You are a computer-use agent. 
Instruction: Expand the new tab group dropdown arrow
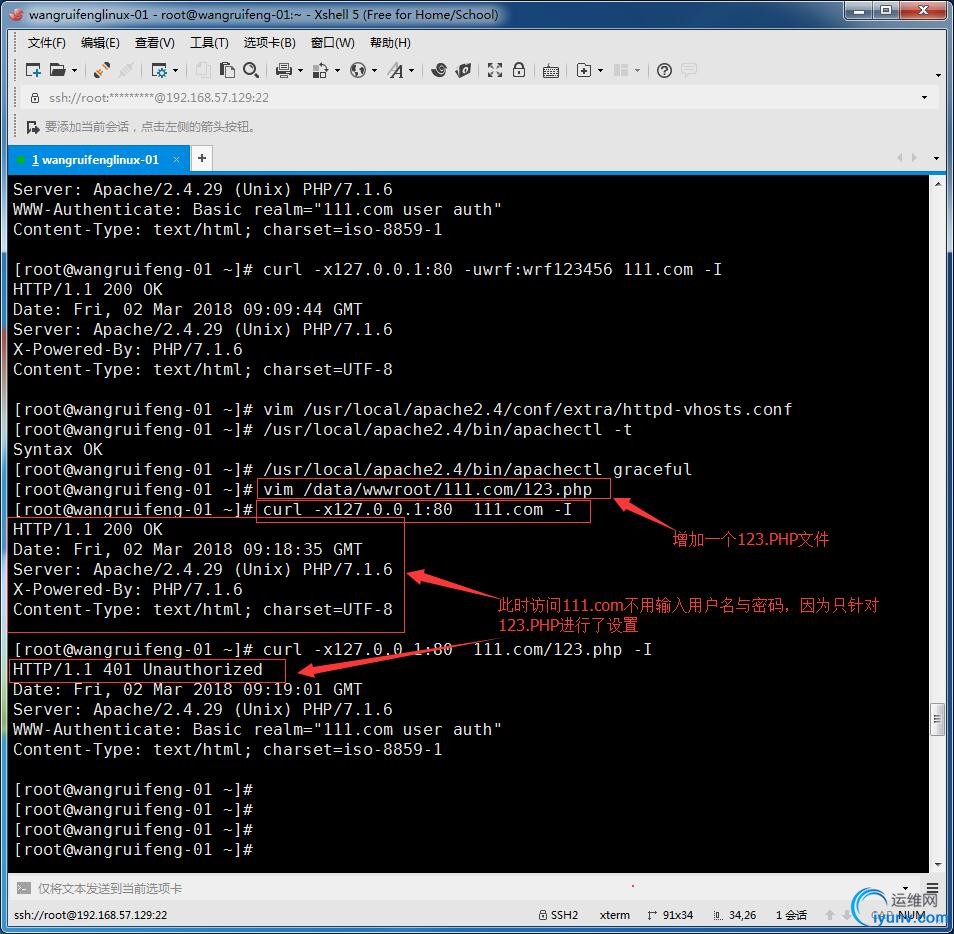tap(601, 71)
